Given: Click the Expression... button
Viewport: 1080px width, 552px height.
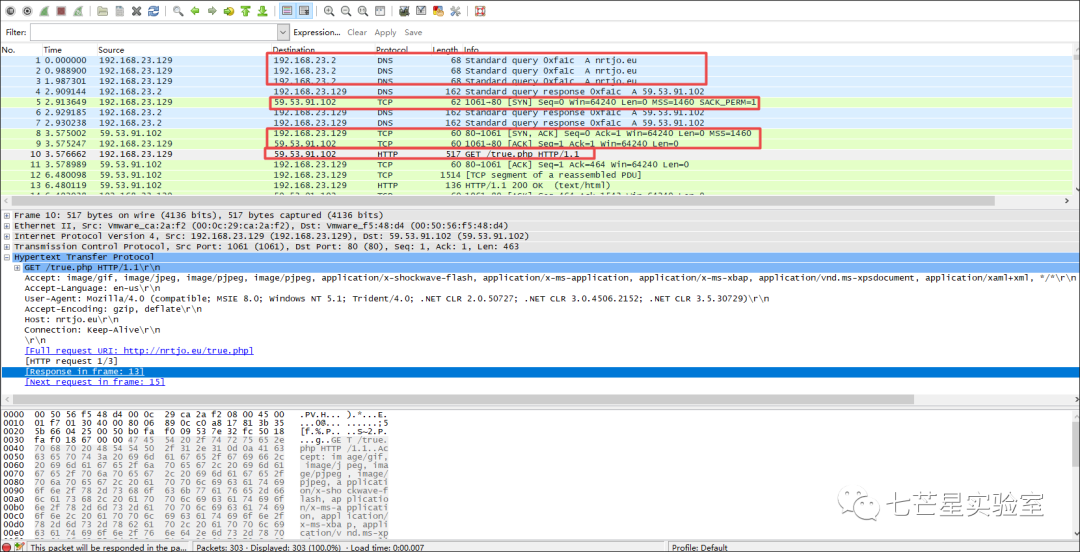Looking at the screenshot, I should click(x=317, y=32).
